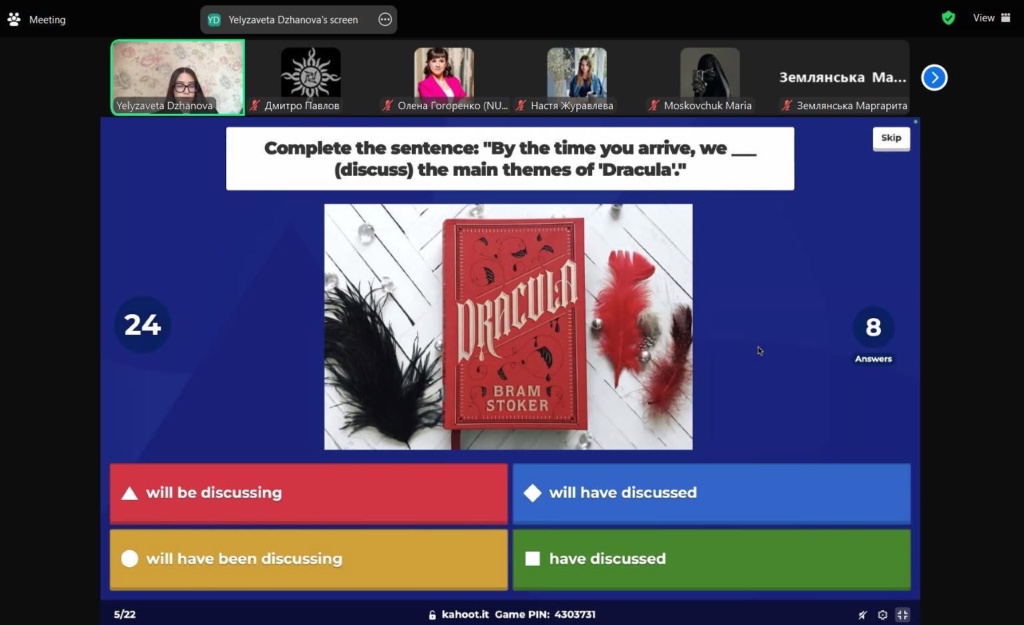Click the Game PIN: 4303731 text
Viewport: 1024px width, 625px height.
[x=545, y=615]
